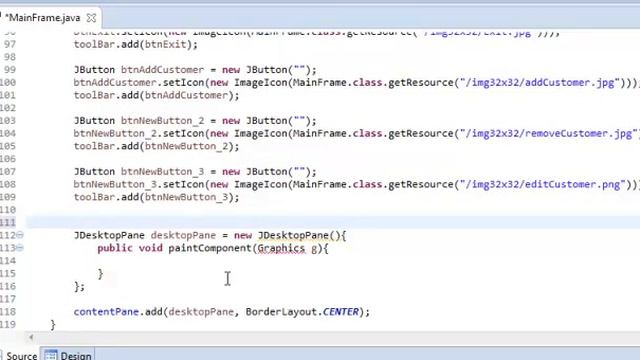The image size is (640, 360).
Task: Click toolBar.add(btnAddCustomer) on line 101
Action: [156, 95]
